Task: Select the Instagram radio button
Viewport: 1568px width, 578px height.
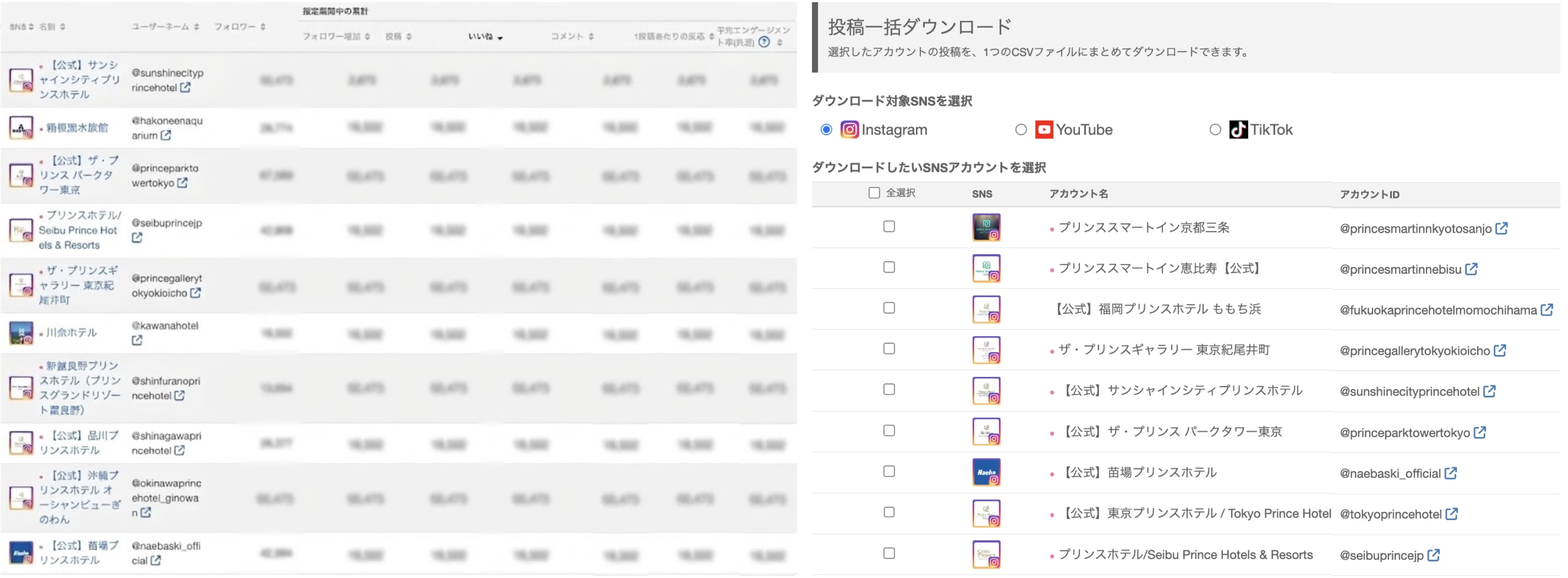Action: 826,130
